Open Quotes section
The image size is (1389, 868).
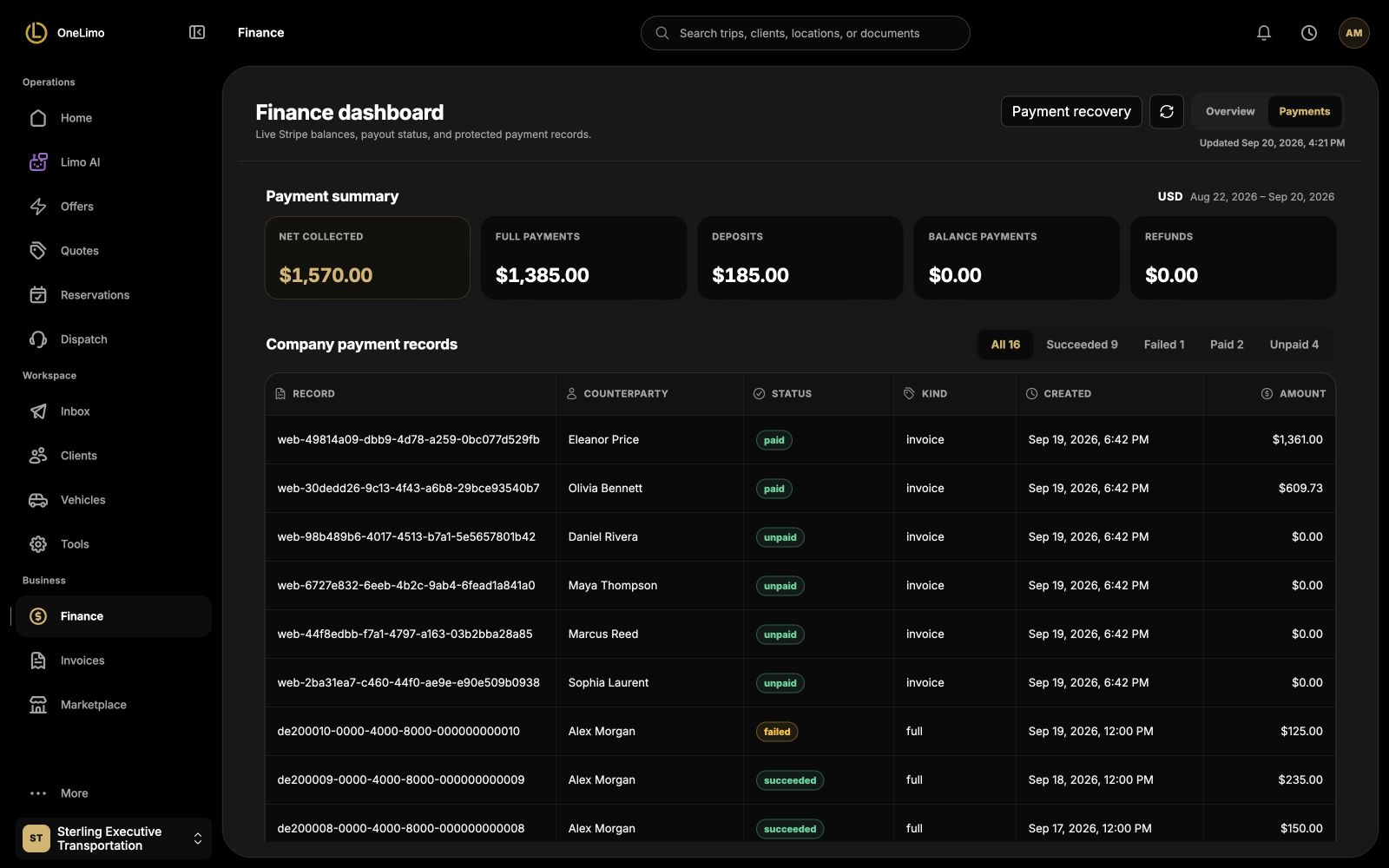coord(114,251)
